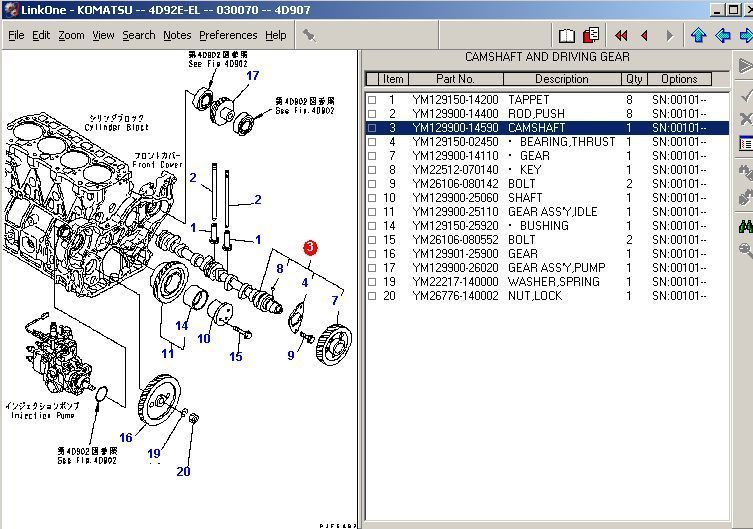Select part number YM129901-25900 GEAR row

click(x=547, y=253)
